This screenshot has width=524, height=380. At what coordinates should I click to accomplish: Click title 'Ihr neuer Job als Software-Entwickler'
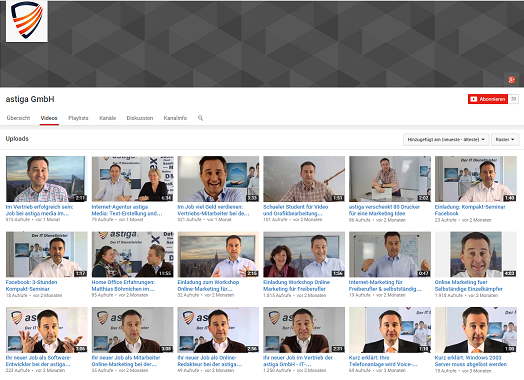pos(38,361)
